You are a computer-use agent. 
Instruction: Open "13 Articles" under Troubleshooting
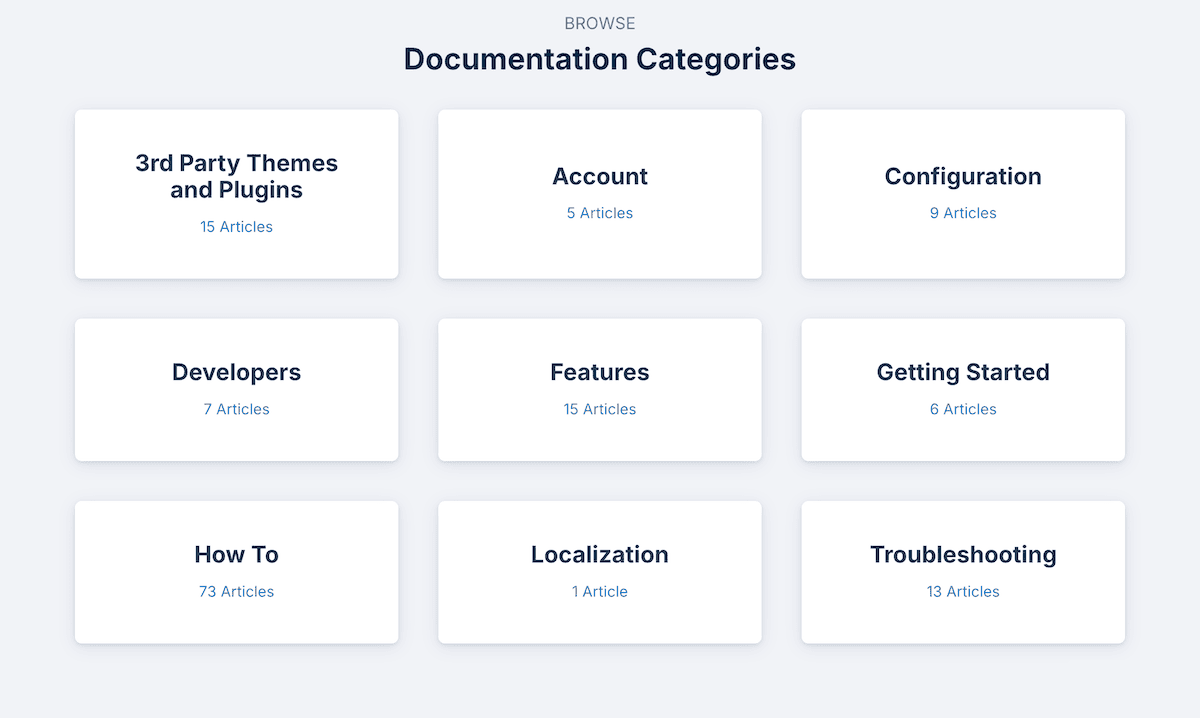click(963, 591)
